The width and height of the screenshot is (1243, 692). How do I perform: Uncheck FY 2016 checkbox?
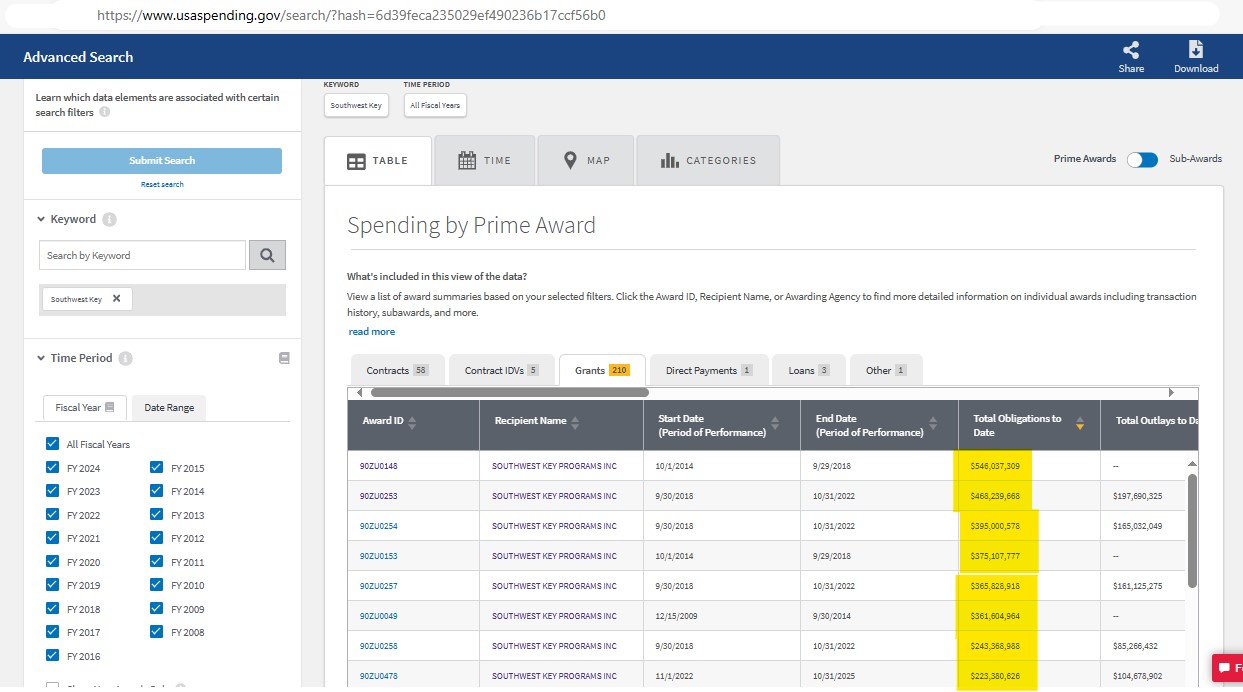(52, 656)
